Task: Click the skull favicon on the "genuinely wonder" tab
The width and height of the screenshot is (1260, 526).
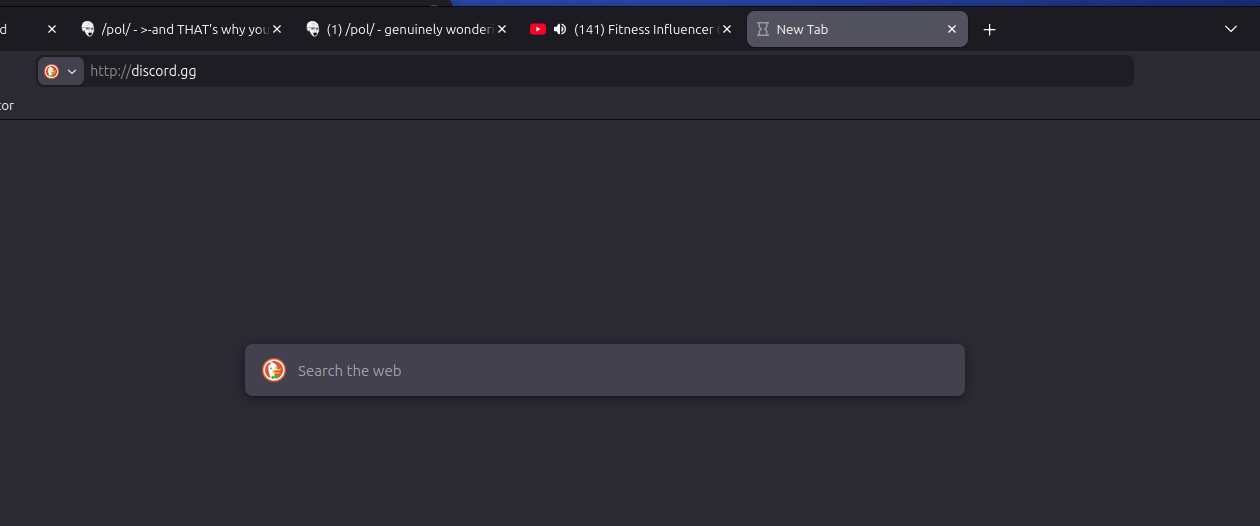Action: click(313, 29)
